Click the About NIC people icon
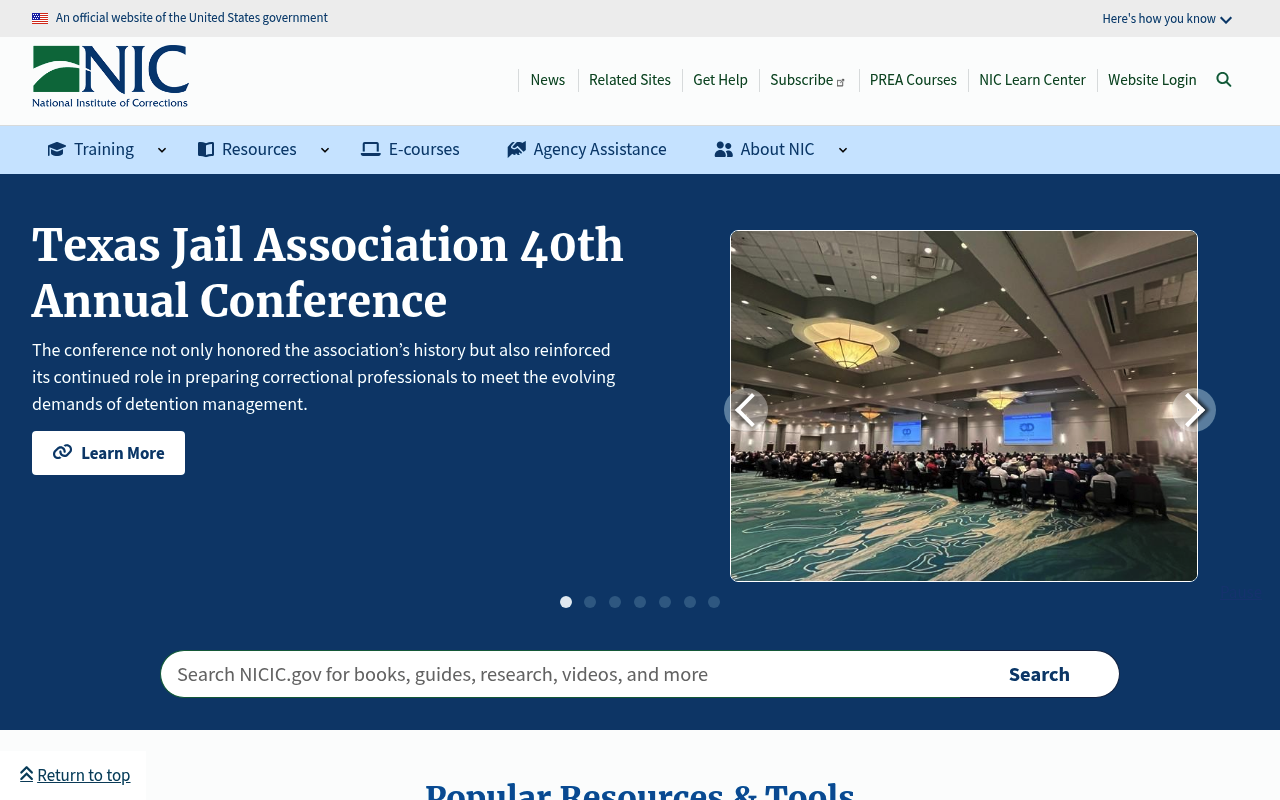 tap(724, 149)
